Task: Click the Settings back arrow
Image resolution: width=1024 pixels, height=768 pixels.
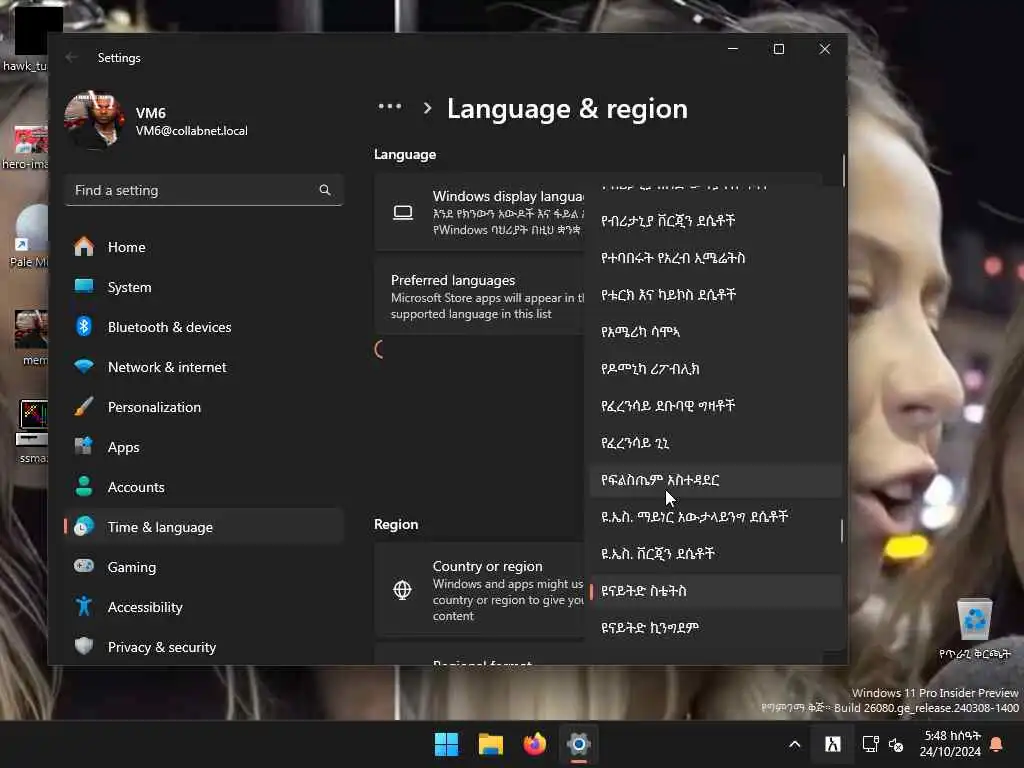Action: coord(71,57)
